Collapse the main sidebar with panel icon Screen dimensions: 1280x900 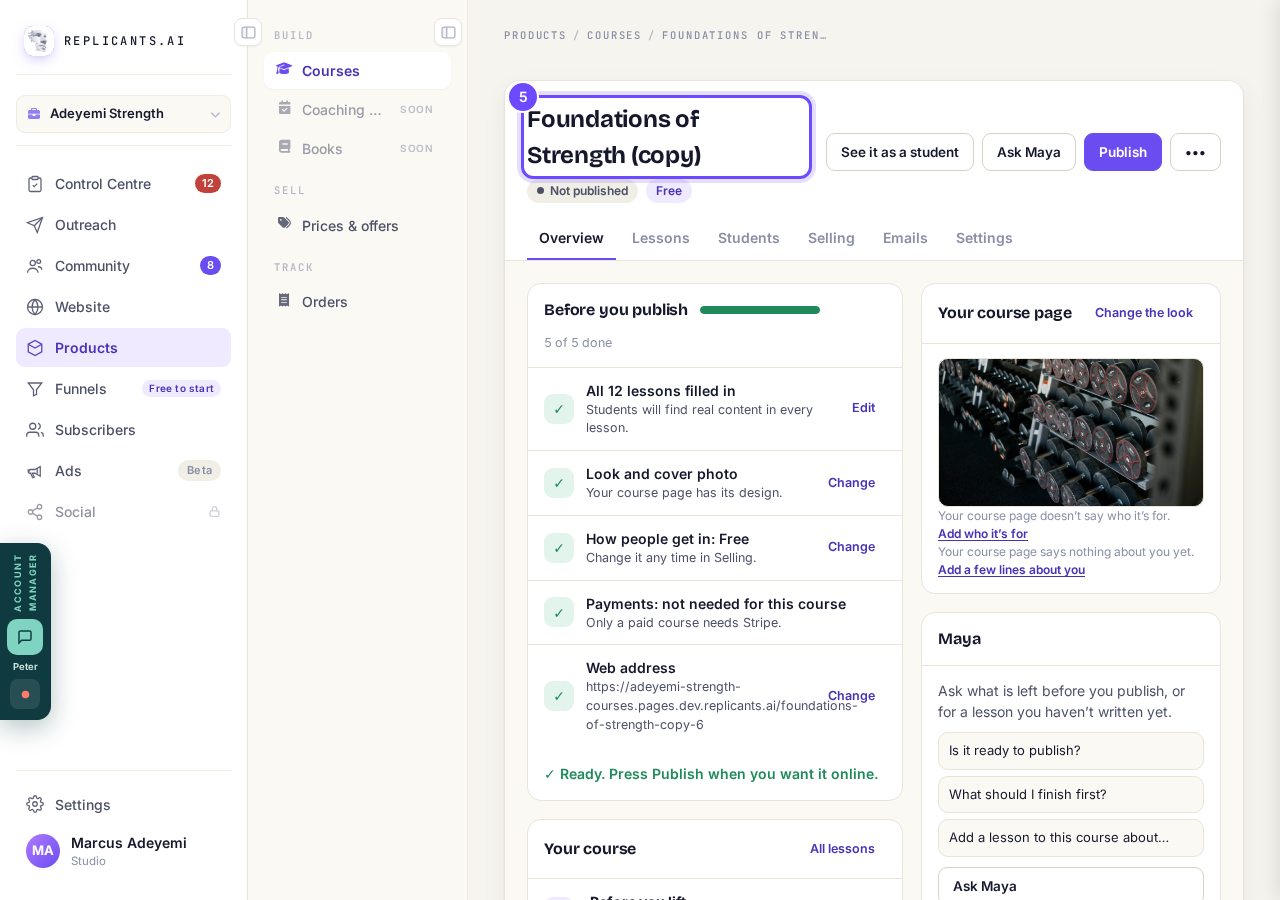(248, 32)
